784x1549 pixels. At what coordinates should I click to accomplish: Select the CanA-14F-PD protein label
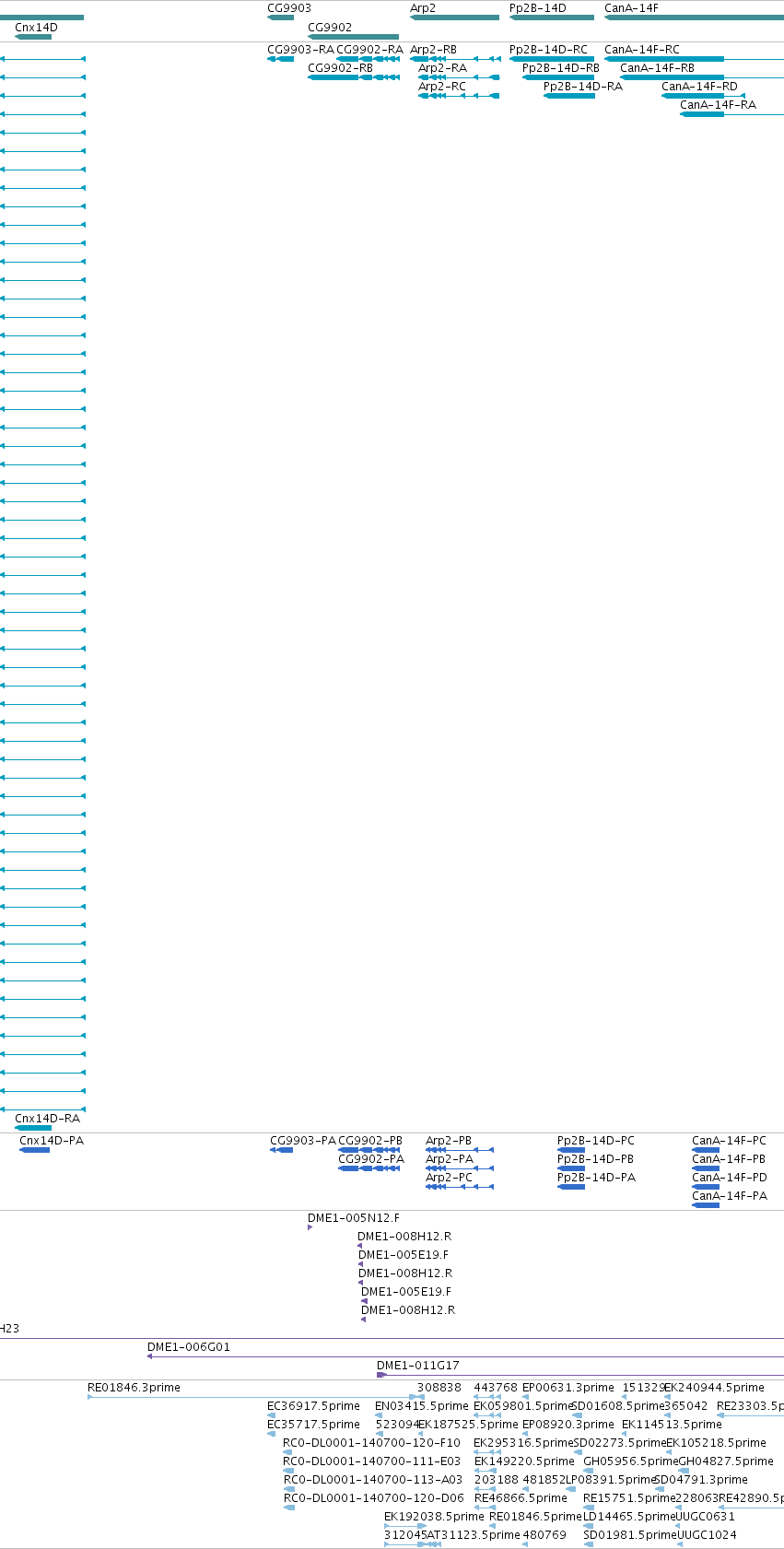tap(730, 1178)
